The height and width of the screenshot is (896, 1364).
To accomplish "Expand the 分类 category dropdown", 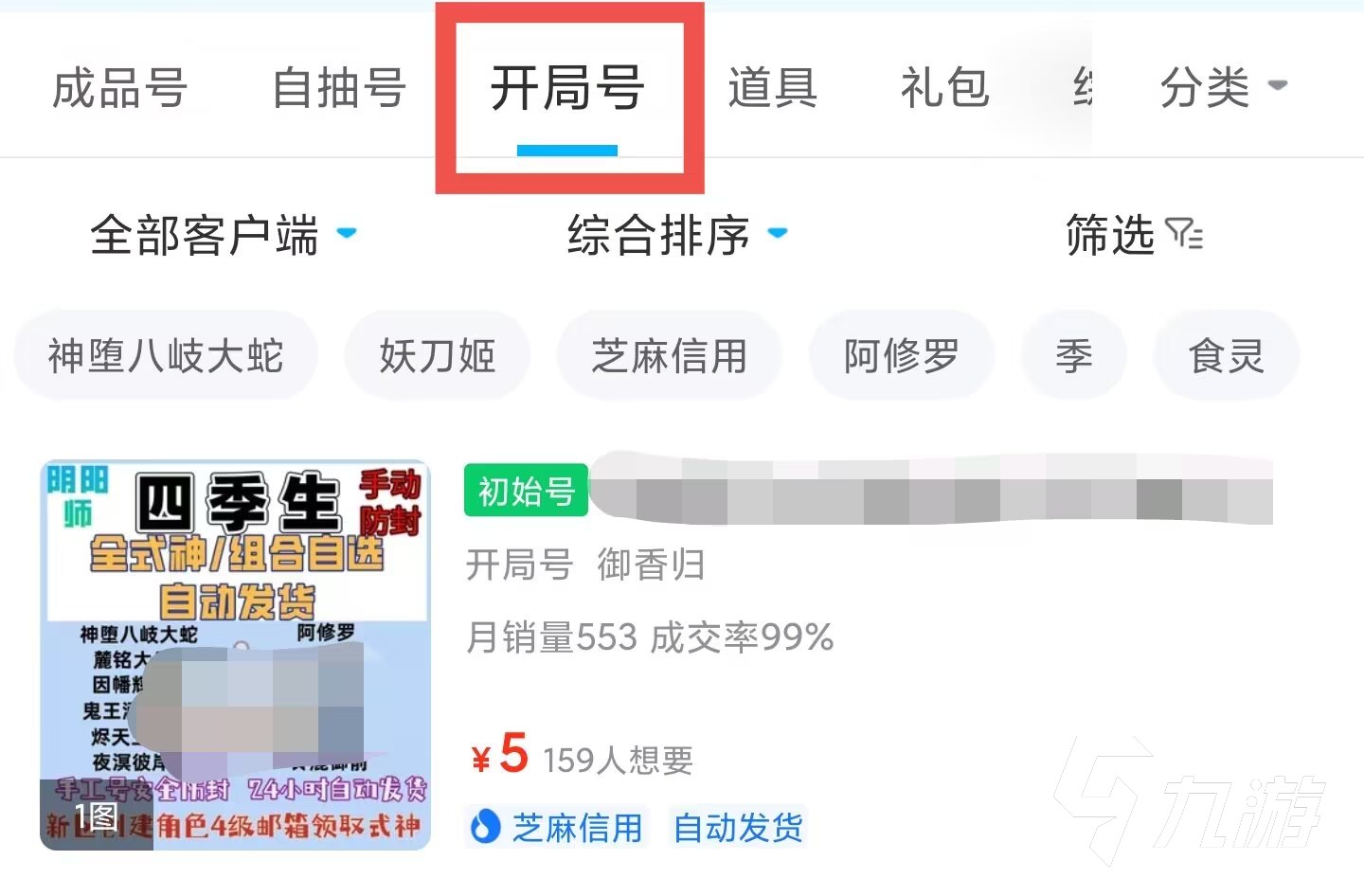I will 1223,88.
